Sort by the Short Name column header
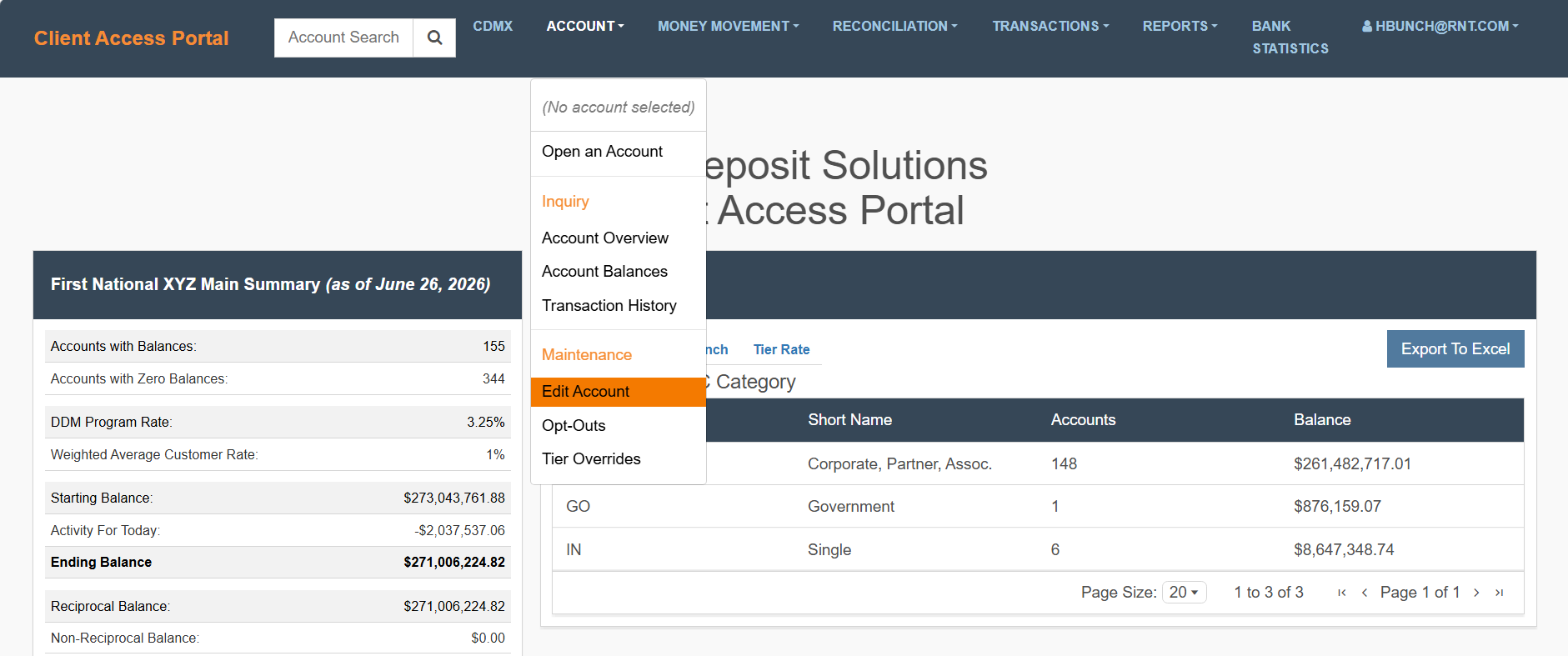1568x656 pixels. (849, 420)
